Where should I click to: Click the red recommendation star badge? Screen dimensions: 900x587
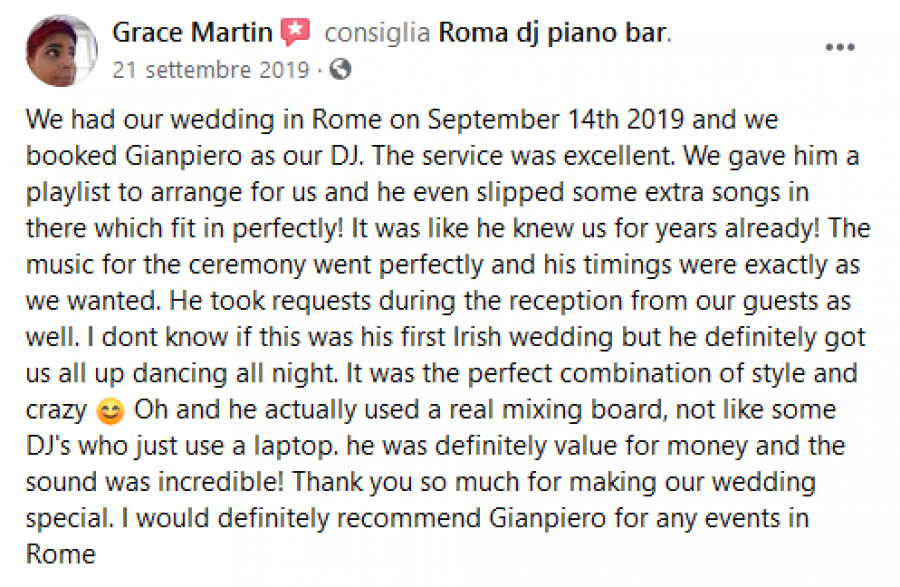(294, 33)
